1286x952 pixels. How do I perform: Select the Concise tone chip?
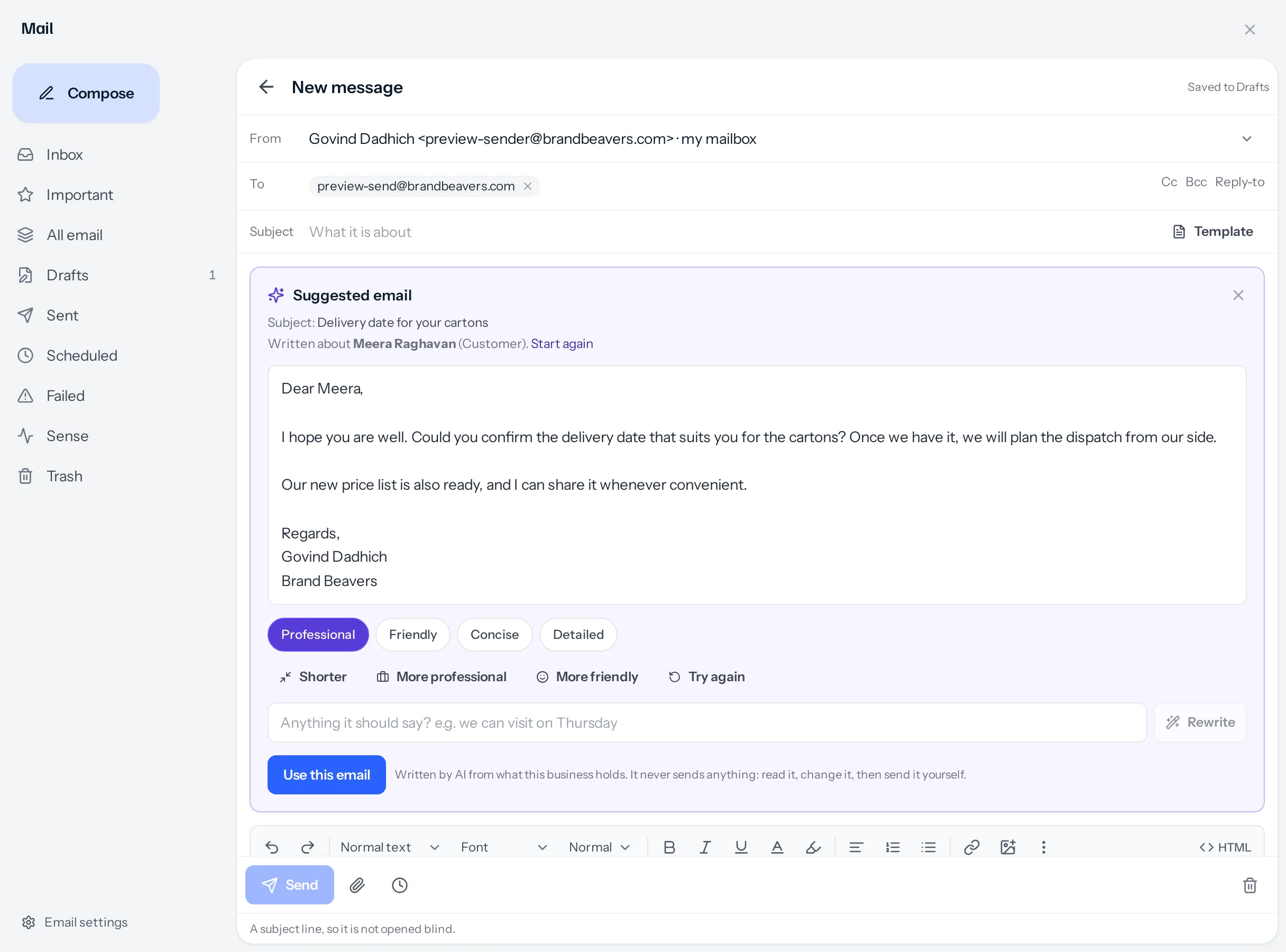point(494,635)
